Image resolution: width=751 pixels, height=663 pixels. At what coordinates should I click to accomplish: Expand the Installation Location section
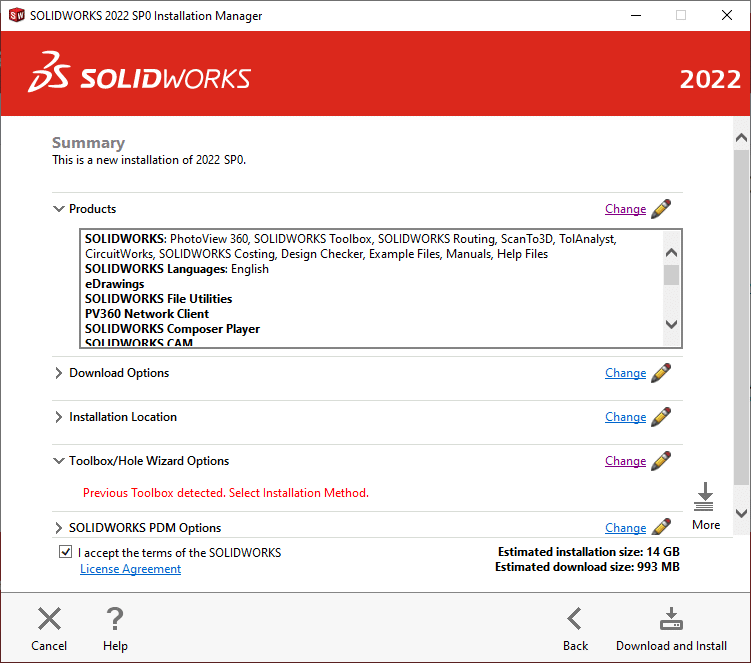tap(58, 417)
